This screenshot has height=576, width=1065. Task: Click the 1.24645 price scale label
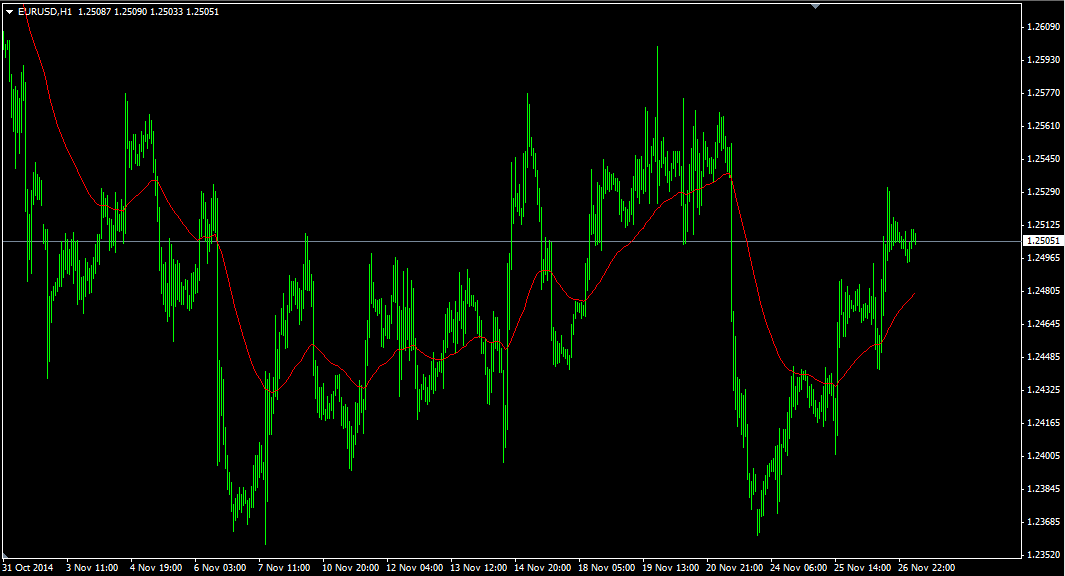pyautogui.click(x=1043, y=323)
